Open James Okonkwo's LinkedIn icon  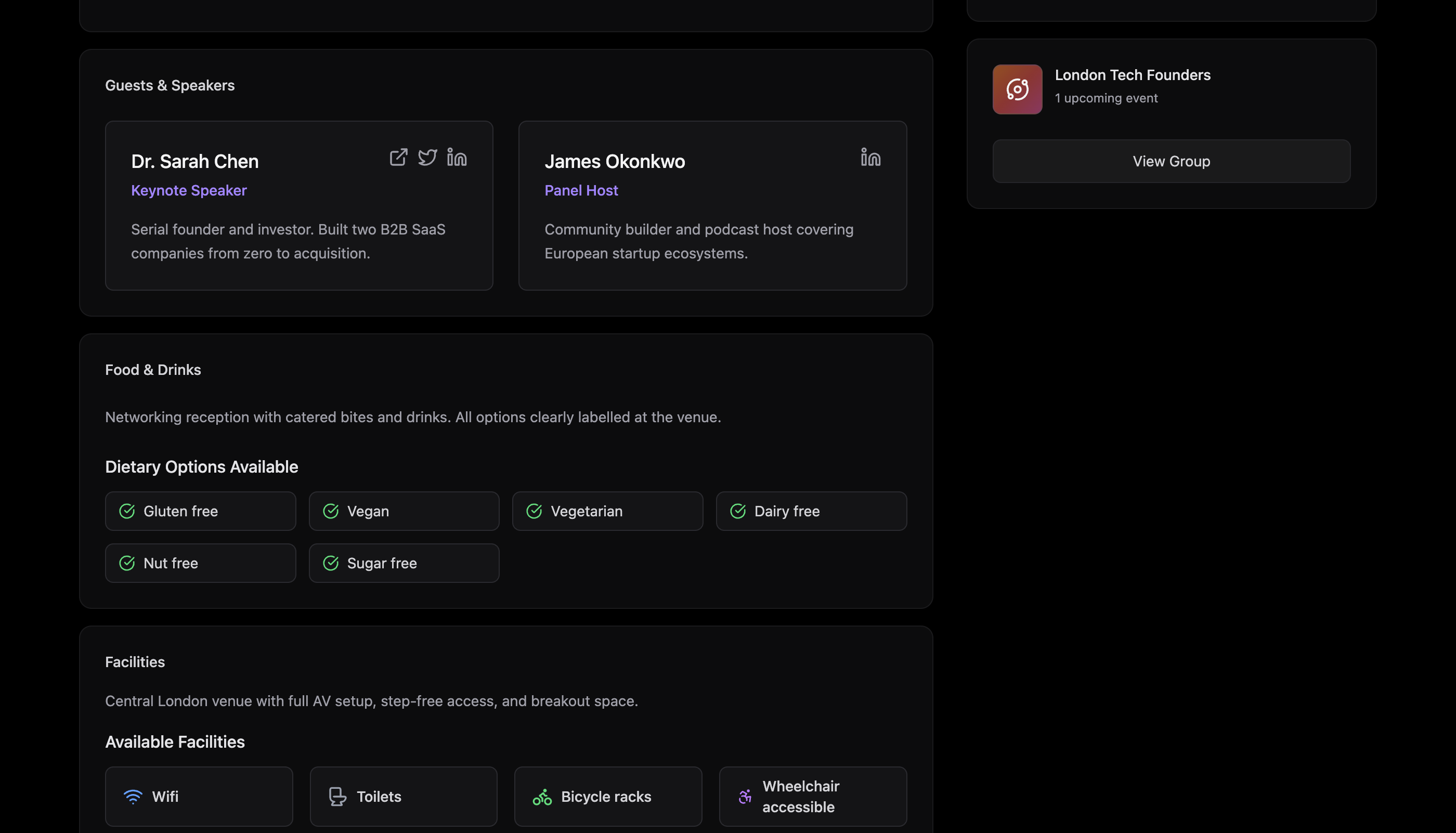870,157
